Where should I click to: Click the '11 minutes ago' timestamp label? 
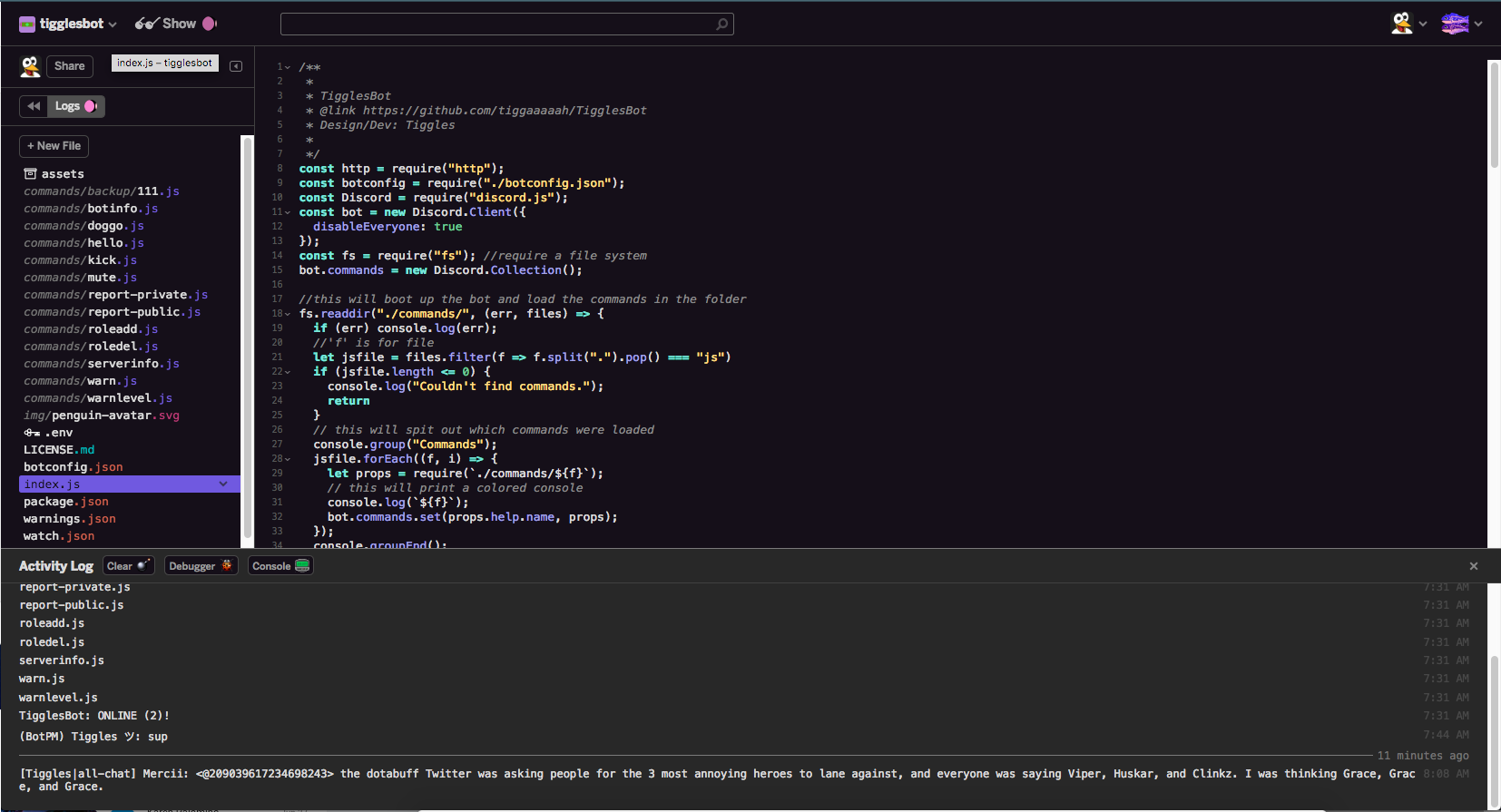[x=1423, y=756]
